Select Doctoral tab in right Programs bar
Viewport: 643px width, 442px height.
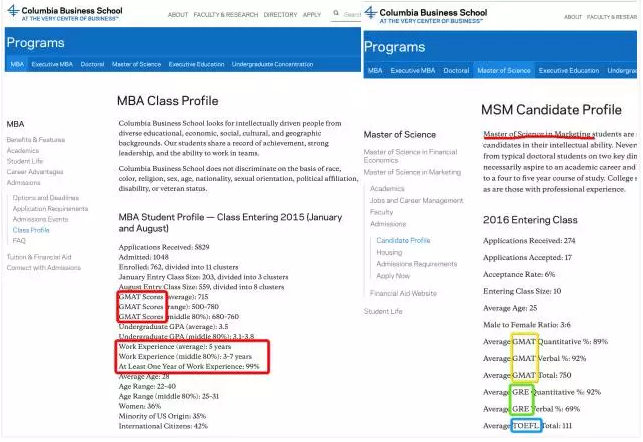tap(456, 71)
